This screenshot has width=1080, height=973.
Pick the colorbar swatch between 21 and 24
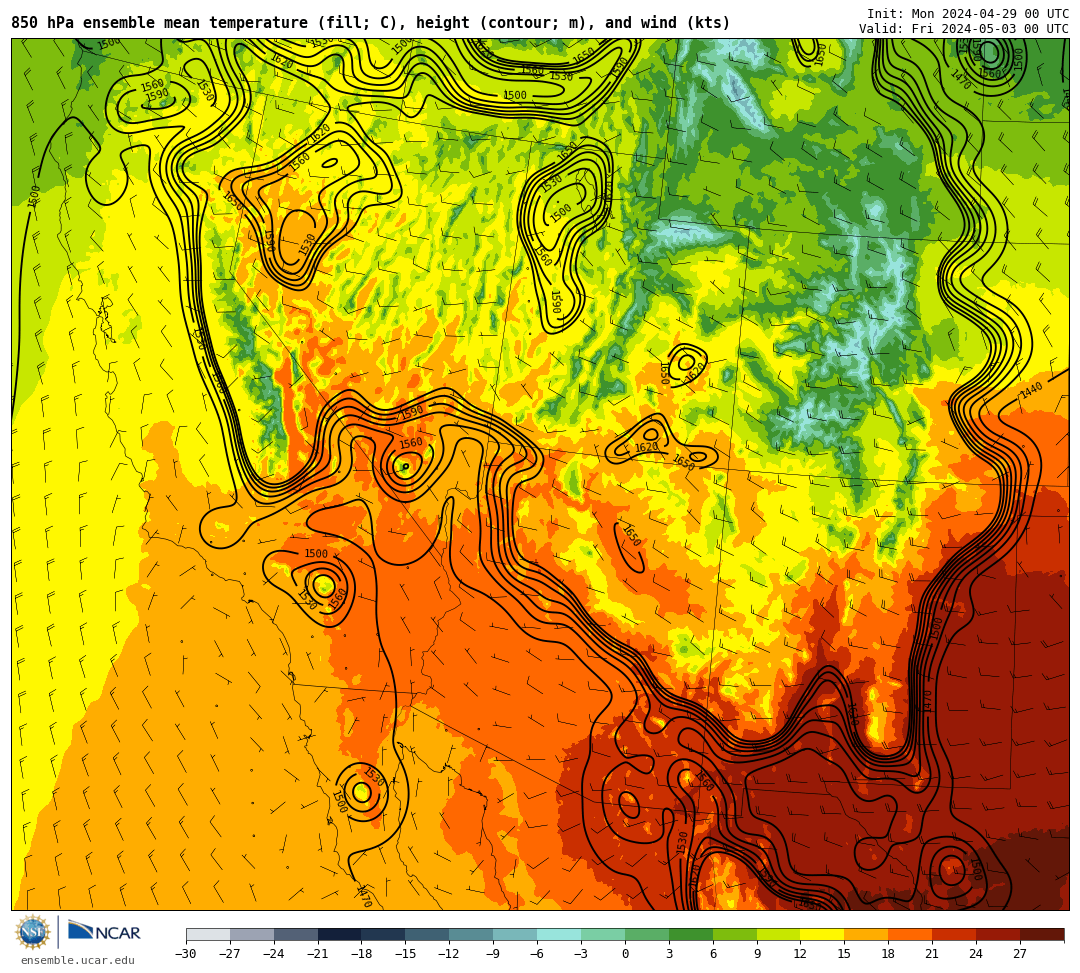tap(954, 934)
